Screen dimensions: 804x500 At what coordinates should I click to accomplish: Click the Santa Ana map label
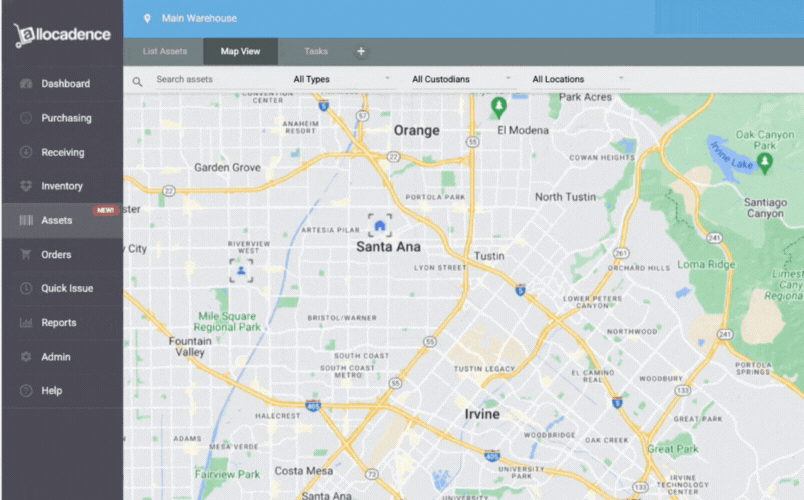(389, 247)
